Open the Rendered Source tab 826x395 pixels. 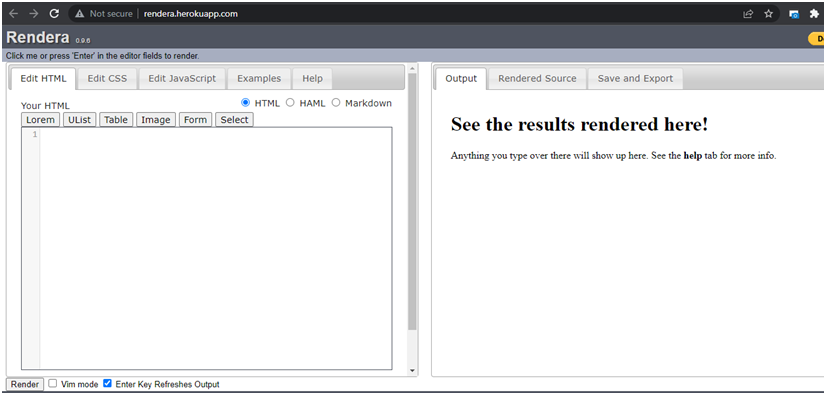(x=537, y=78)
